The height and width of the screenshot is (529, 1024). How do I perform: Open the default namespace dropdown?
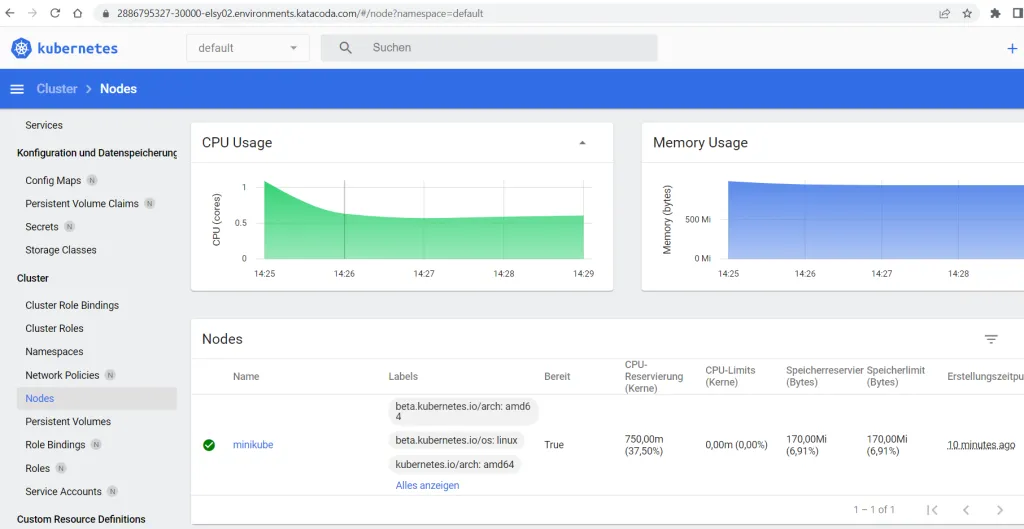click(x=248, y=48)
